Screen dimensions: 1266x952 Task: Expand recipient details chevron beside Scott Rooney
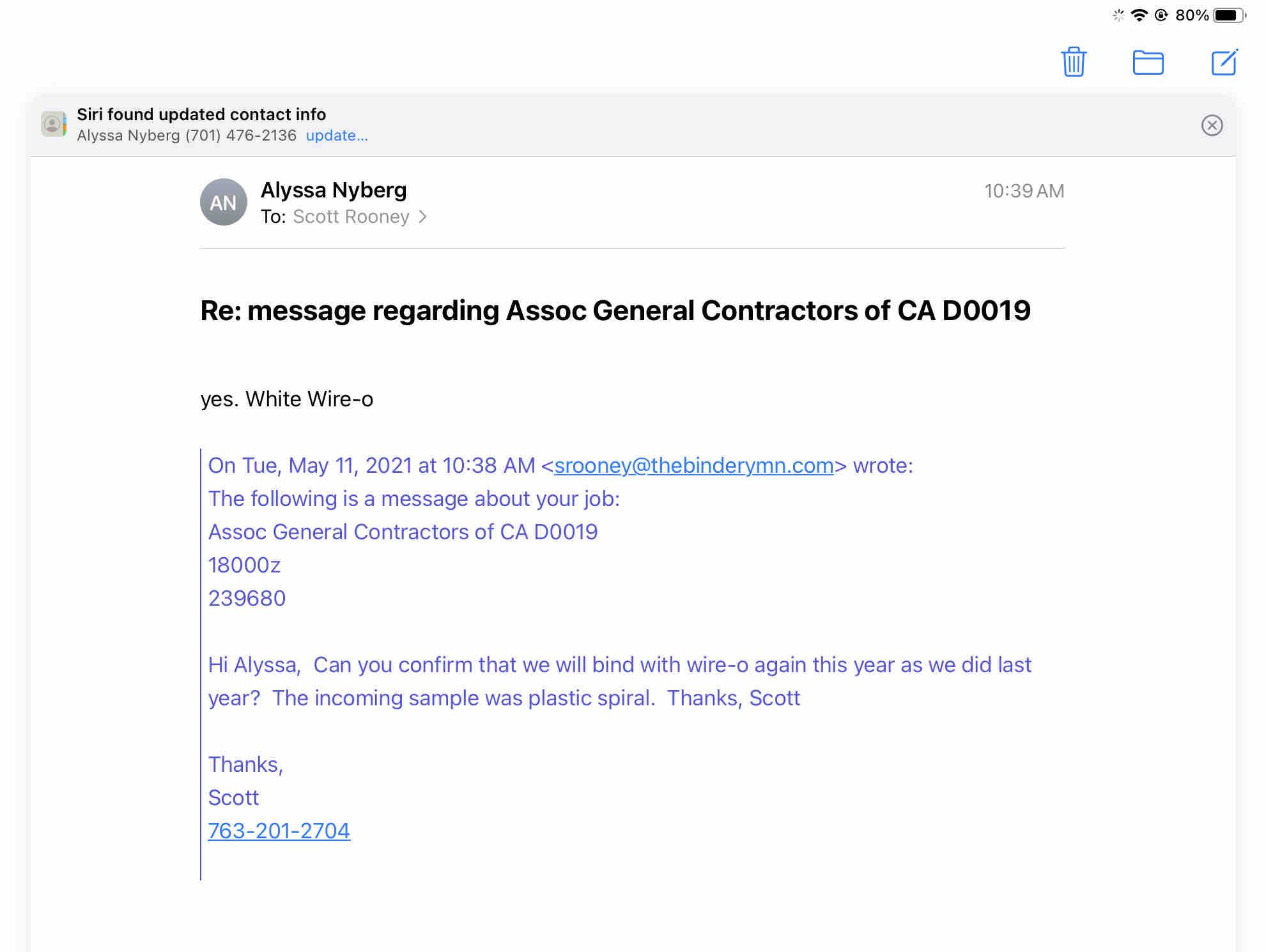(x=422, y=217)
